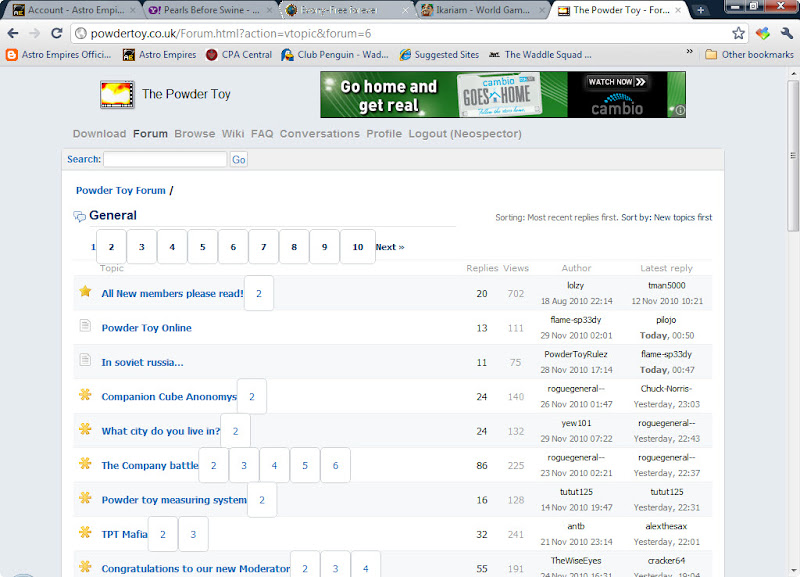Image resolution: width=800 pixels, height=577 pixels.
Task: Click the Go search button
Action: click(239, 160)
